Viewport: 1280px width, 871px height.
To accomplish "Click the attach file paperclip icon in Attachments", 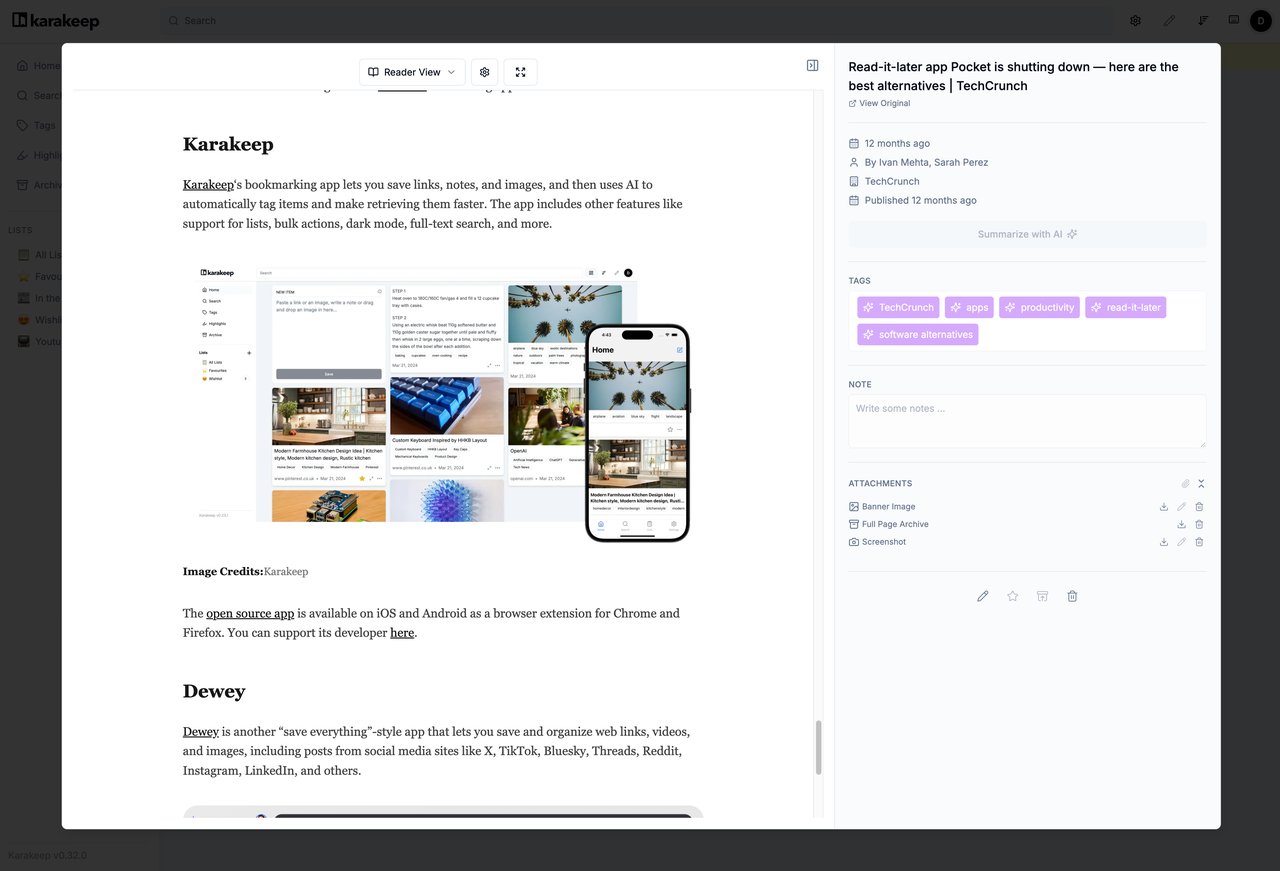I will point(1186,484).
